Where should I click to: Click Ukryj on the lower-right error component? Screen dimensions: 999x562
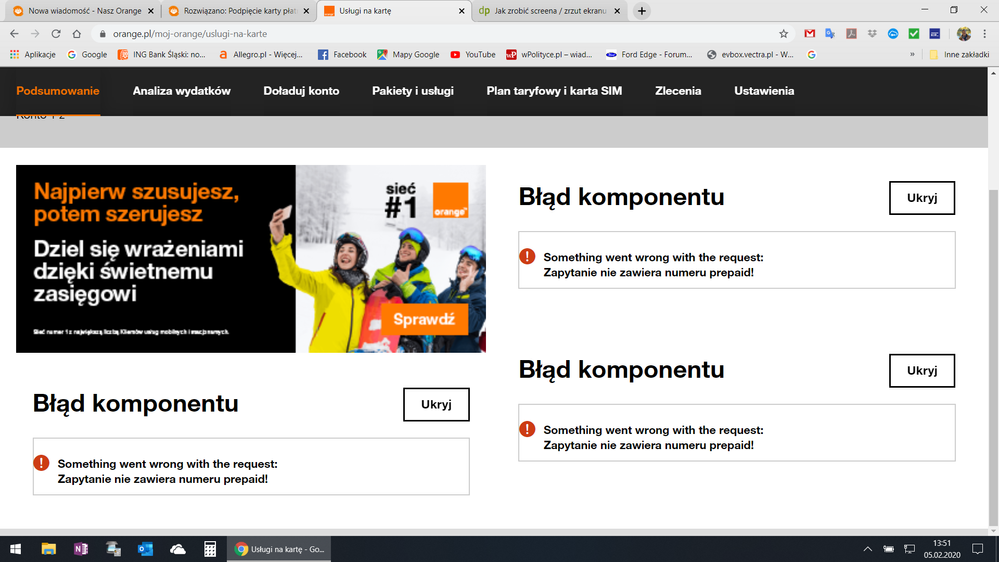pos(922,370)
